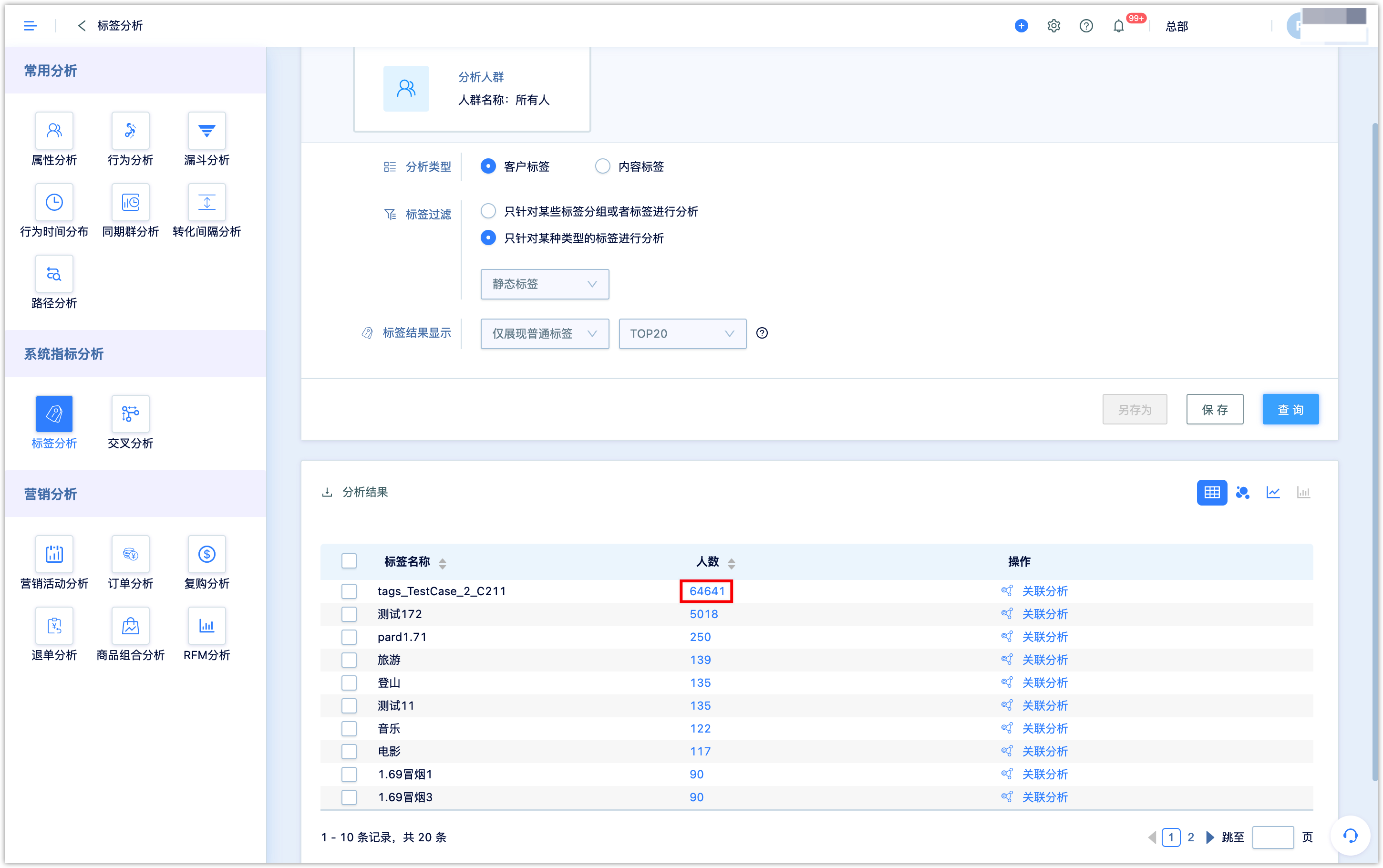Screen dimensions: 1383x868
Task: Select 内容标签 radio button
Action: click(x=601, y=166)
